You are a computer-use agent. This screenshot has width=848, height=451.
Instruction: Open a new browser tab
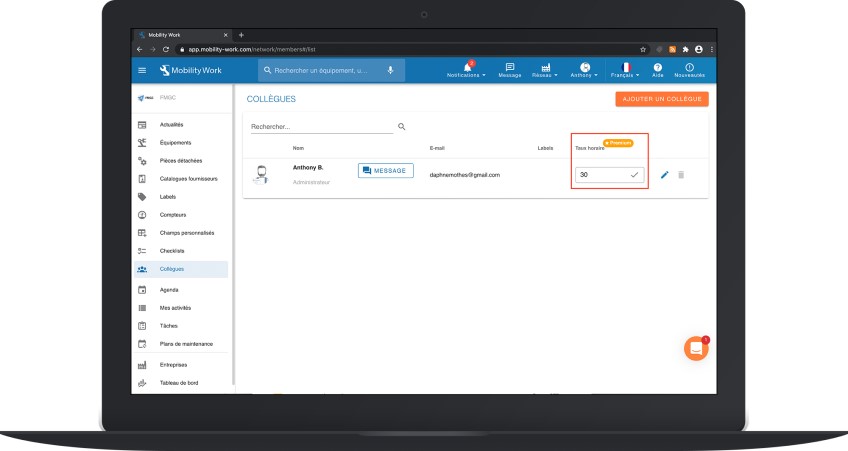pos(241,35)
